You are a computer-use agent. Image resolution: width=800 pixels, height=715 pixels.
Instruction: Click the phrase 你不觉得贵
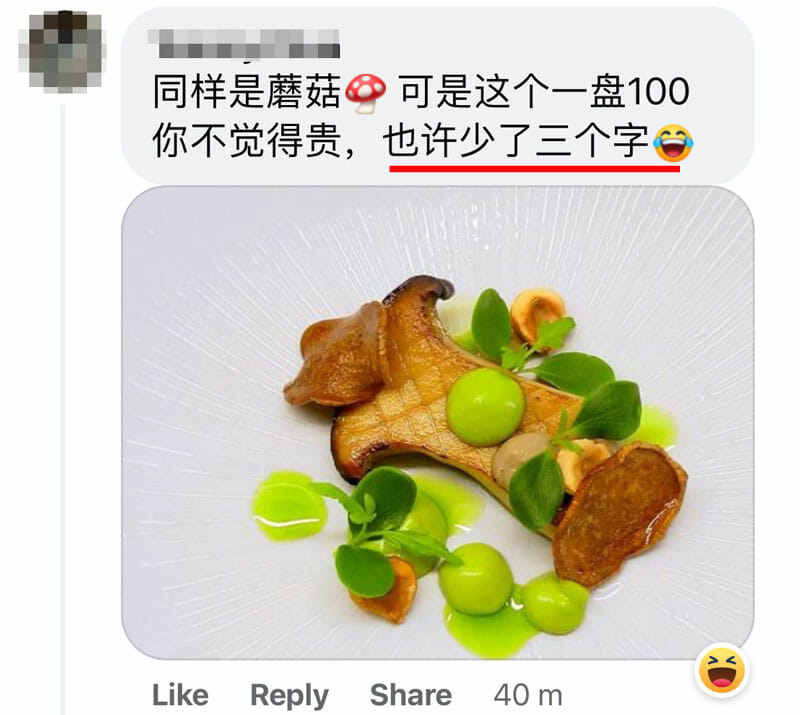[247, 142]
